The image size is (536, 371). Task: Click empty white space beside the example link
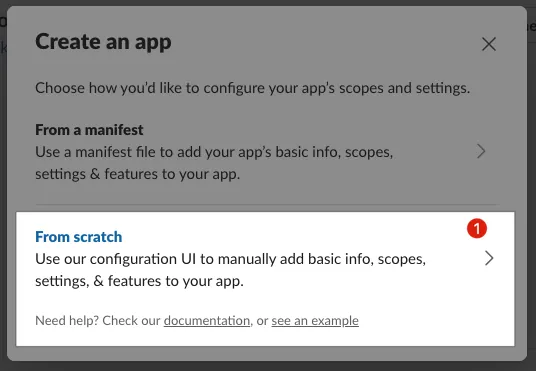(x=434, y=321)
